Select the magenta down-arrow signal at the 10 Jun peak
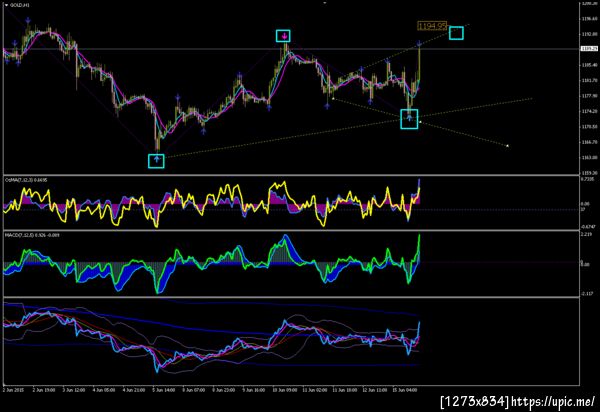This screenshot has width=600, height=412. [x=284, y=36]
